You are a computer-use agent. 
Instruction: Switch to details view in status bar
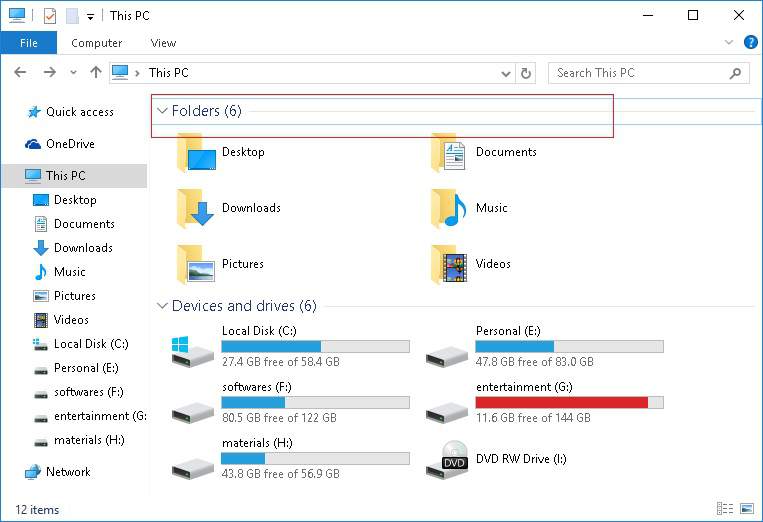(x=723, y=509)
